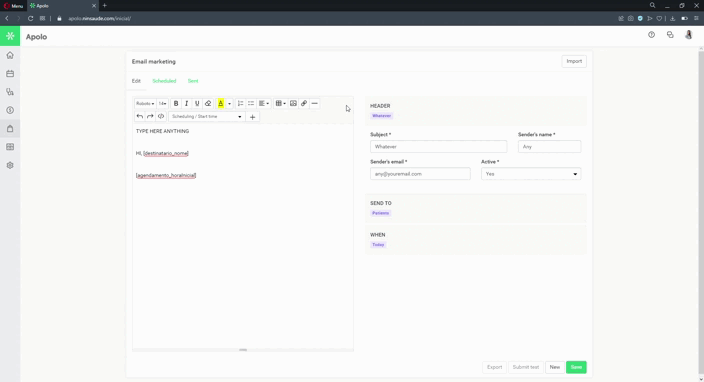Screen dimensions: 704x382
Task: Open the help question mark icon
Action: [x=651, y=35]
